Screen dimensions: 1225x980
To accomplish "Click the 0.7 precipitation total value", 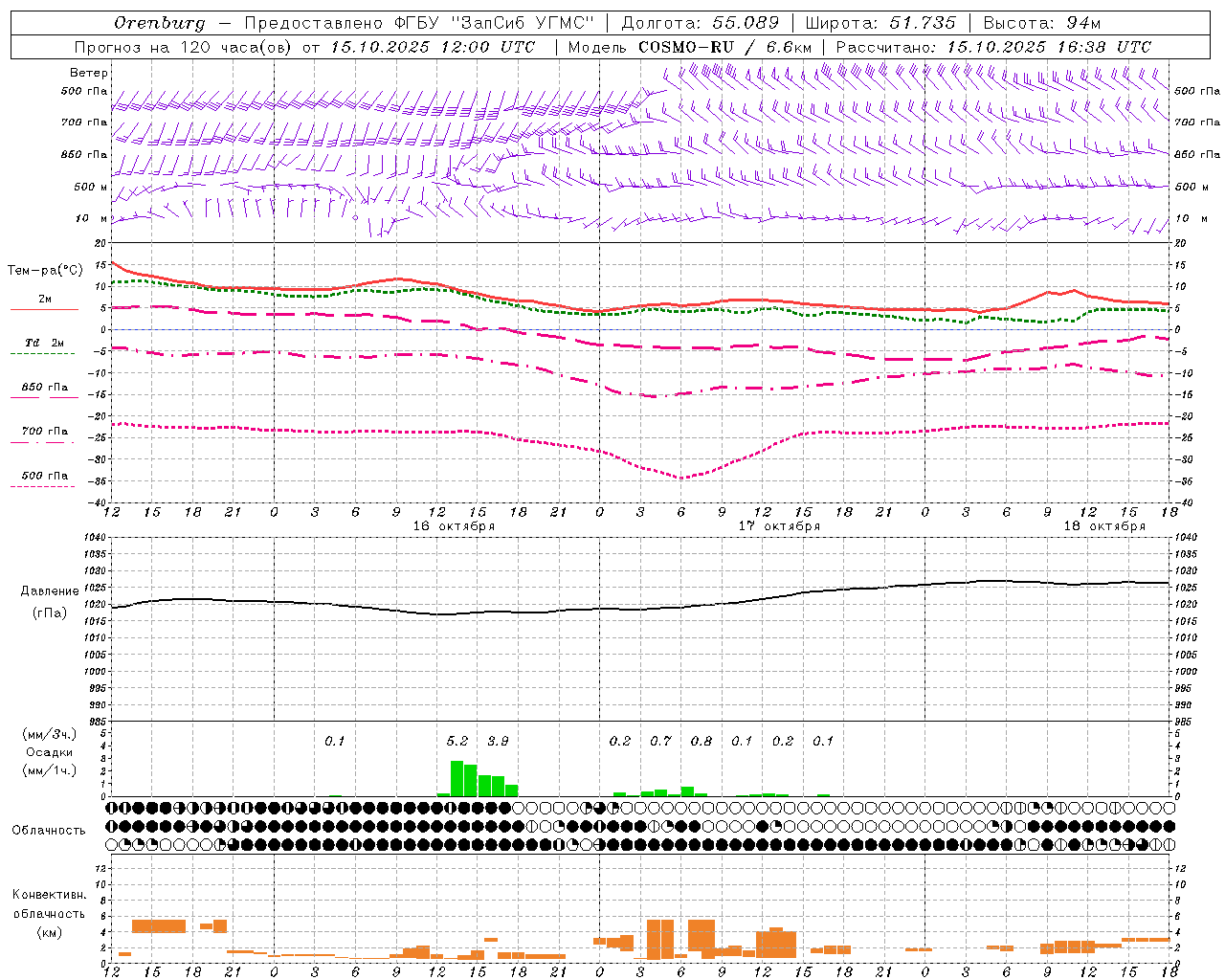I will tap(660, 741).
